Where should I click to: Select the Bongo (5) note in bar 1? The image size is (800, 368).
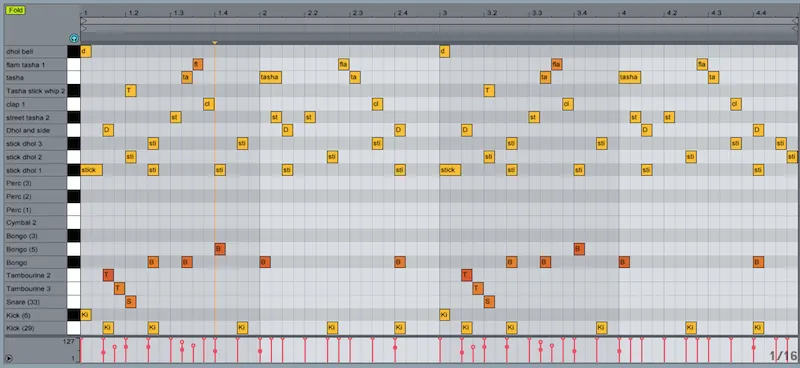220,249
